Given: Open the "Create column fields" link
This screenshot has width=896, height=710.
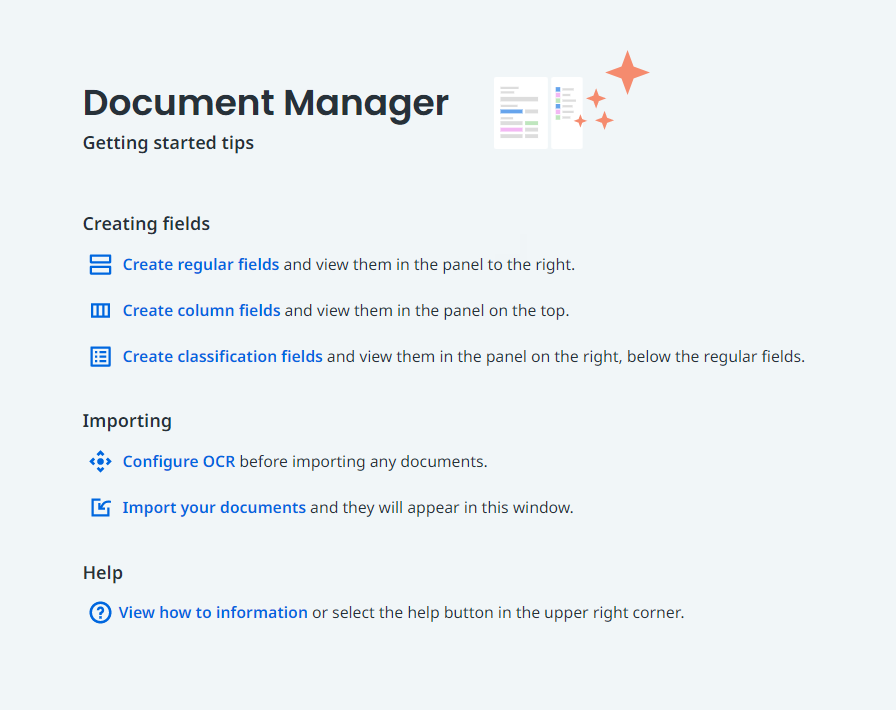Looking at the screenshot, I should point(201,310).
